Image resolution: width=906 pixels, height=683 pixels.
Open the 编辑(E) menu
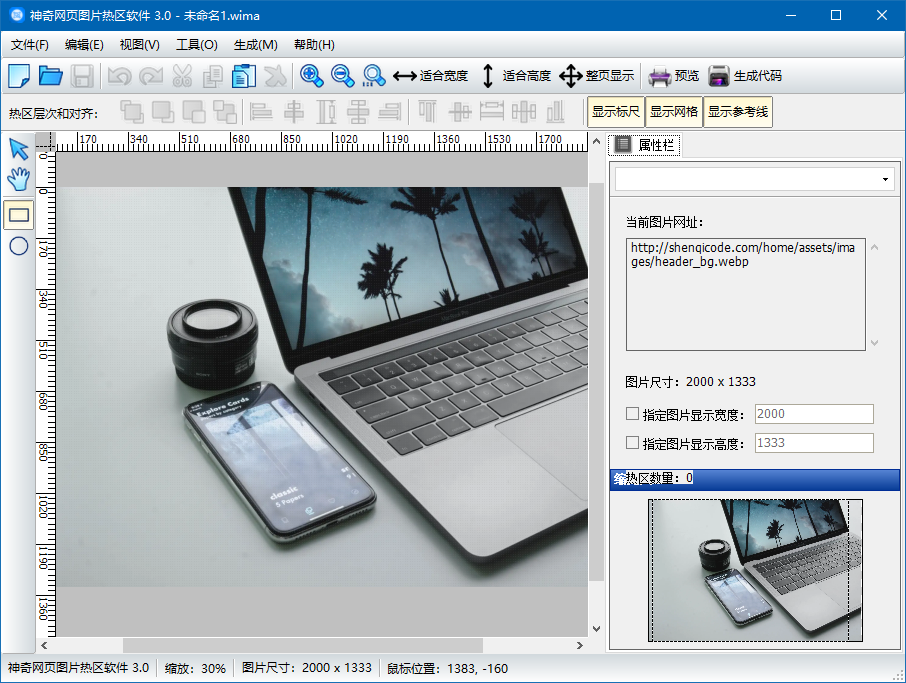coord(84,45)
